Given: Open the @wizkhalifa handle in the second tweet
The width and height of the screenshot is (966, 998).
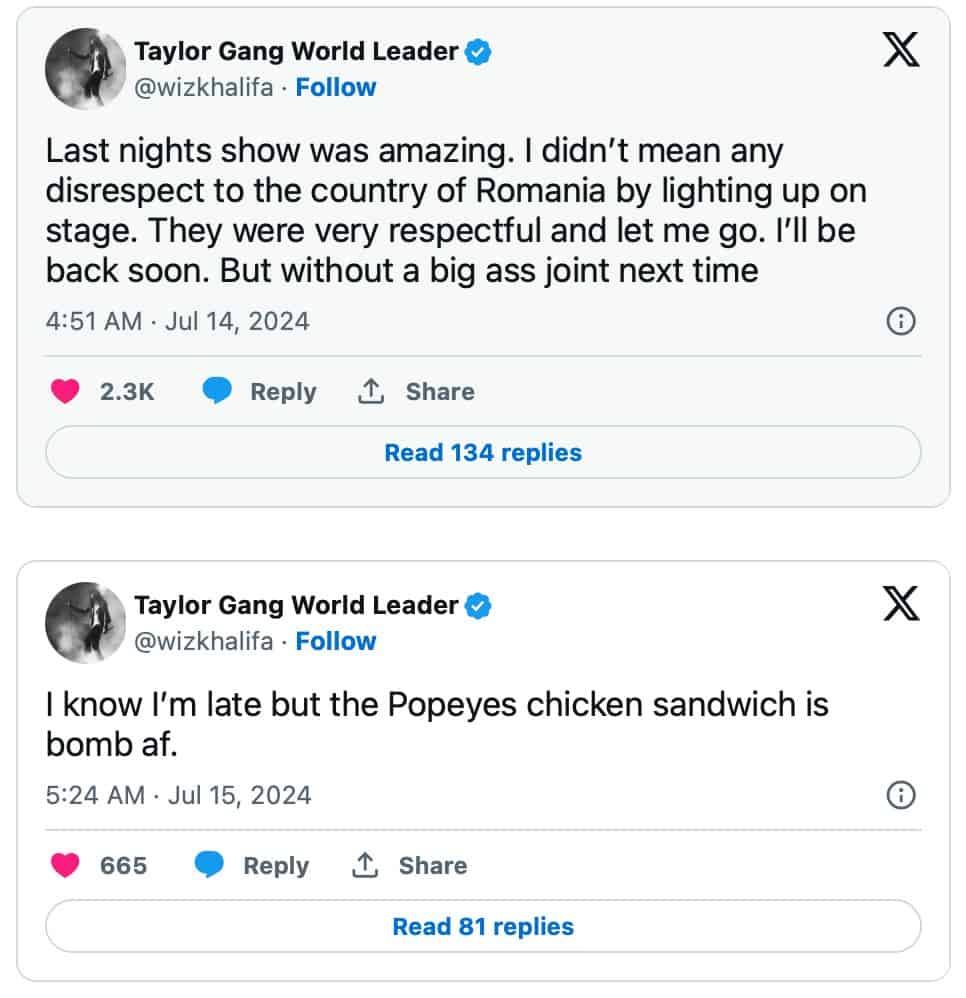Looking at the screenshot, I should (x=204, y=642).
